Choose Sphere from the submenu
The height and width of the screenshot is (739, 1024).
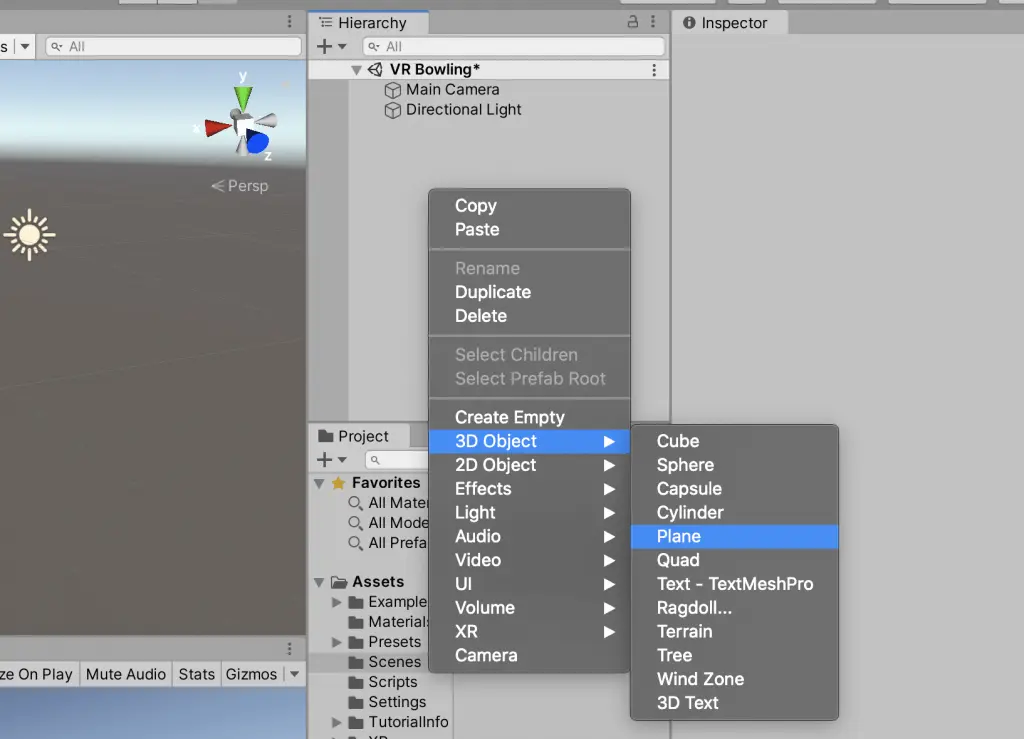point(734,465)
